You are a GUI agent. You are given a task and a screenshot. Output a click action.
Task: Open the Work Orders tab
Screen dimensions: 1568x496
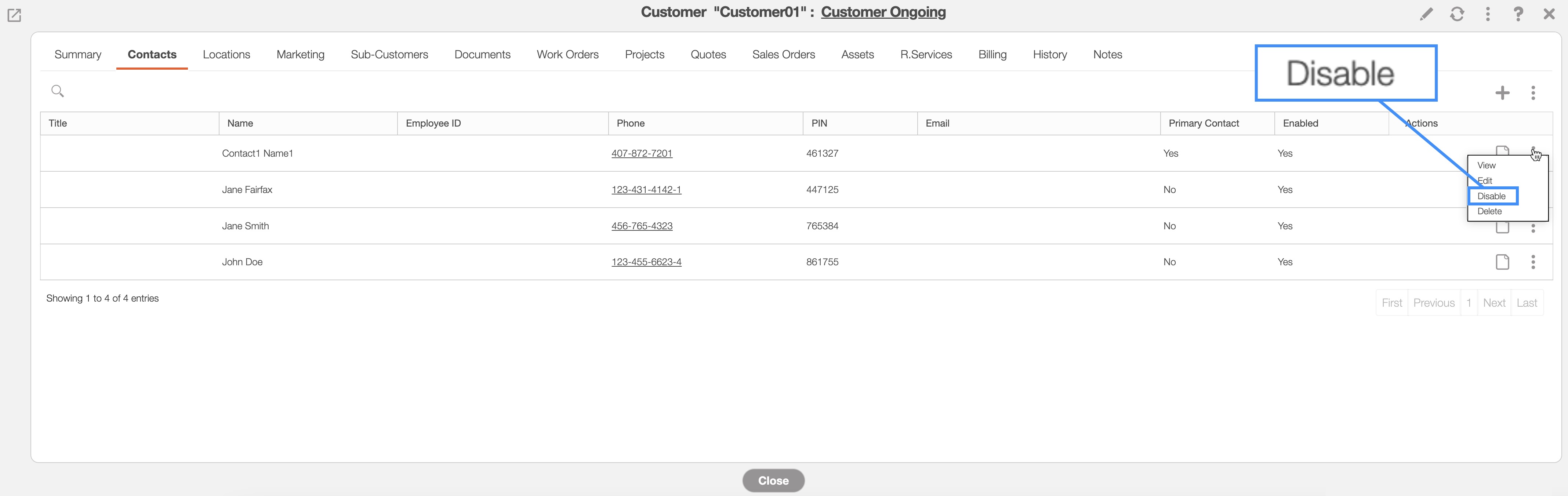[x=567, y=55]
